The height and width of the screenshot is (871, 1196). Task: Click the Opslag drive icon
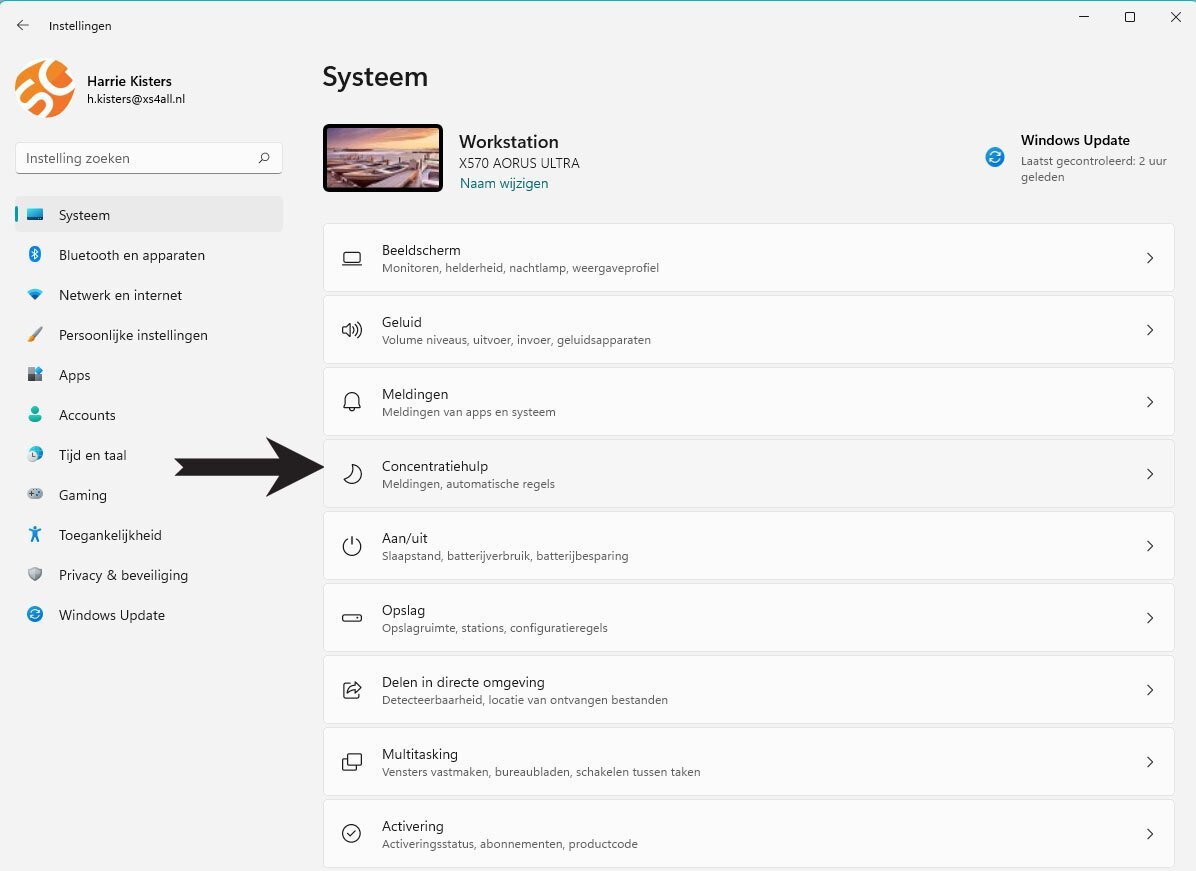352,618
